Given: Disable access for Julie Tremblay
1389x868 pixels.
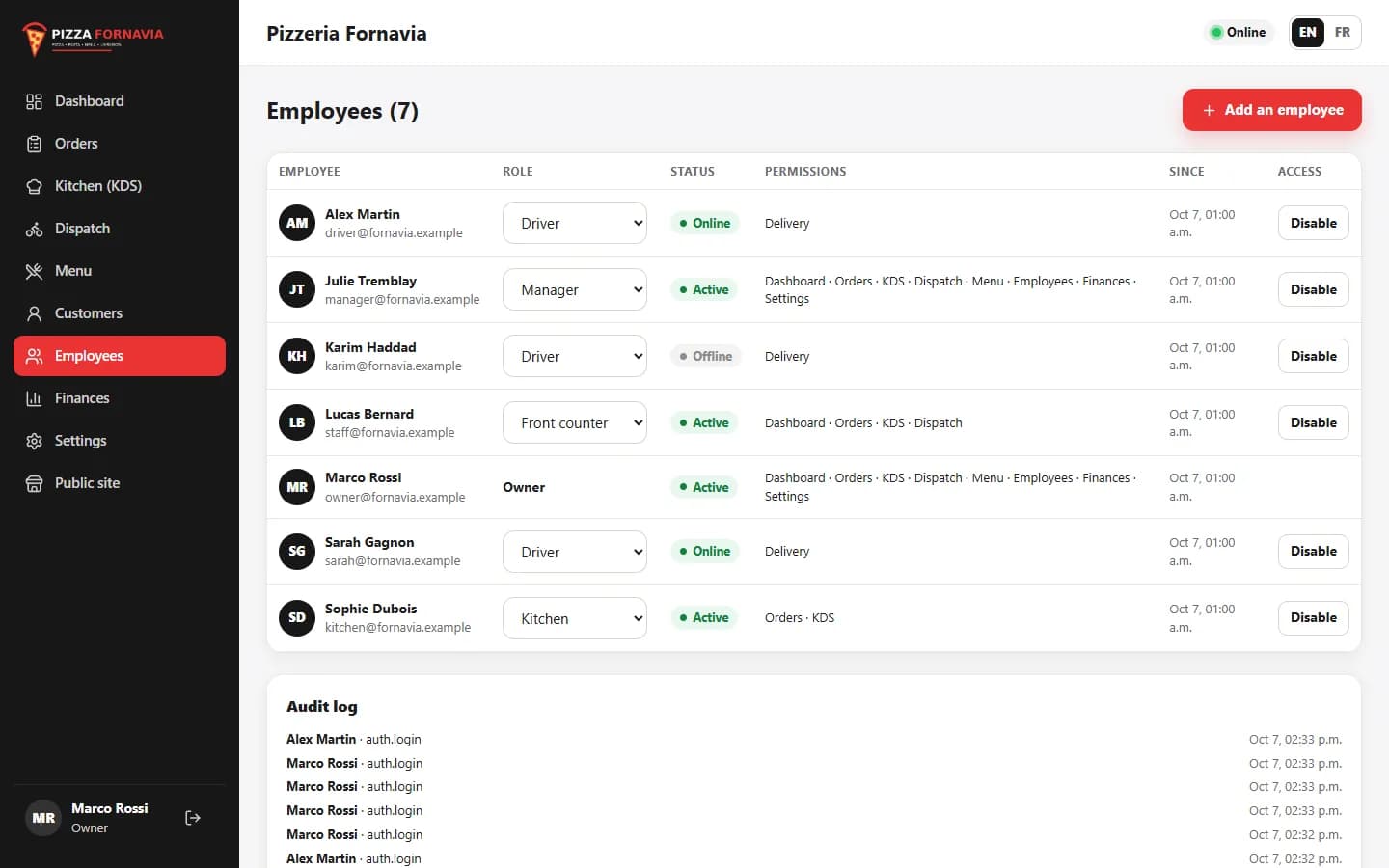Looking at the screenshot, I should [1313, 289].
